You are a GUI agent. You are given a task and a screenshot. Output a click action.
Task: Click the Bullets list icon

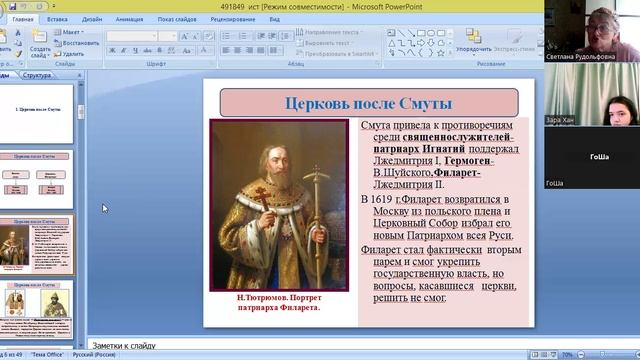(227, 36)
